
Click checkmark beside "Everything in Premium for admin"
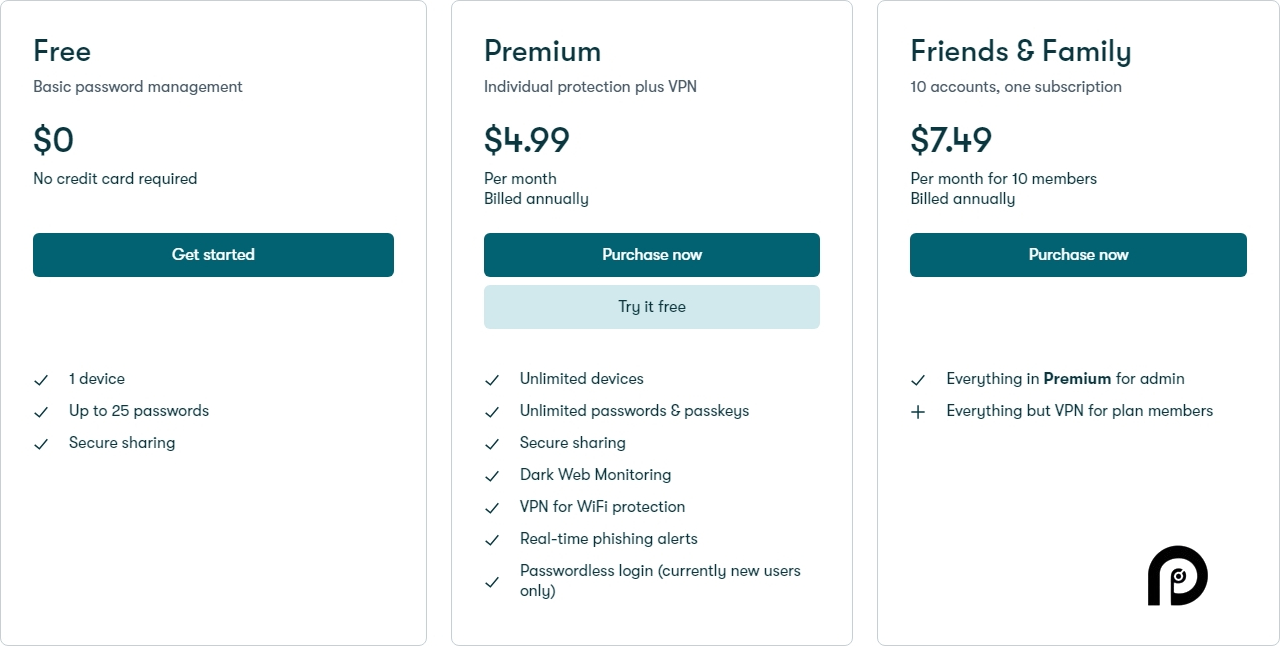pyautogui.click(x=918, y=380)
